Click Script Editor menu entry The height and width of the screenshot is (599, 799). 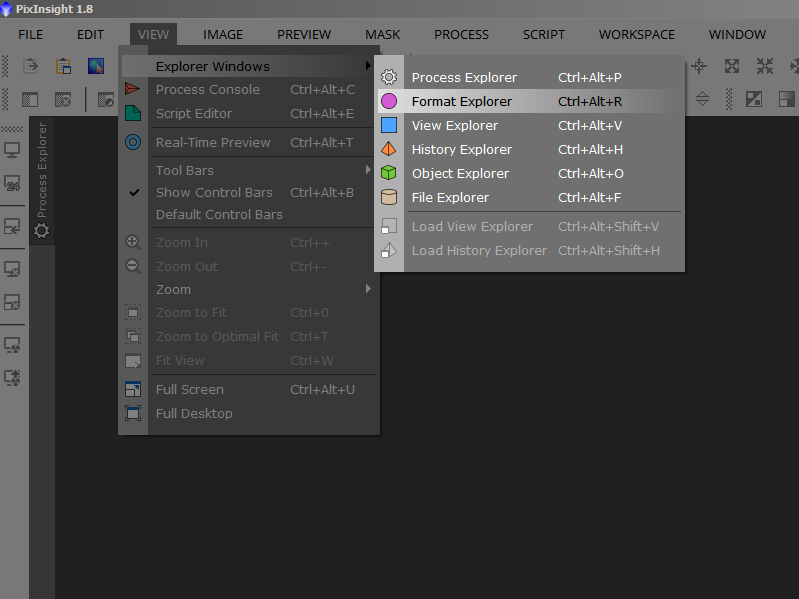248,113
